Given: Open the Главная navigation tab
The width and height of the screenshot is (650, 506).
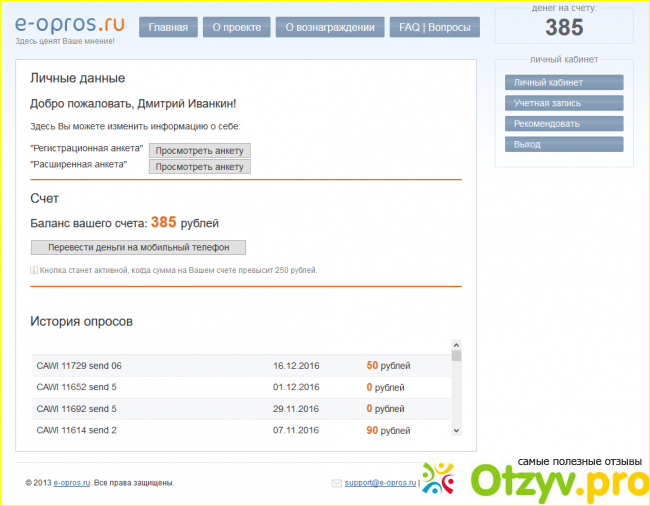Looking at the screenshot, I should [x=168, y=28].
